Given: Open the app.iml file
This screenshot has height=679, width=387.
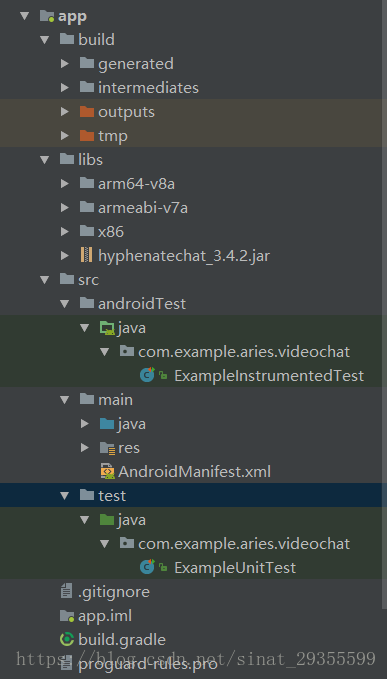Looking at the screenshot, I should [105, 616].
